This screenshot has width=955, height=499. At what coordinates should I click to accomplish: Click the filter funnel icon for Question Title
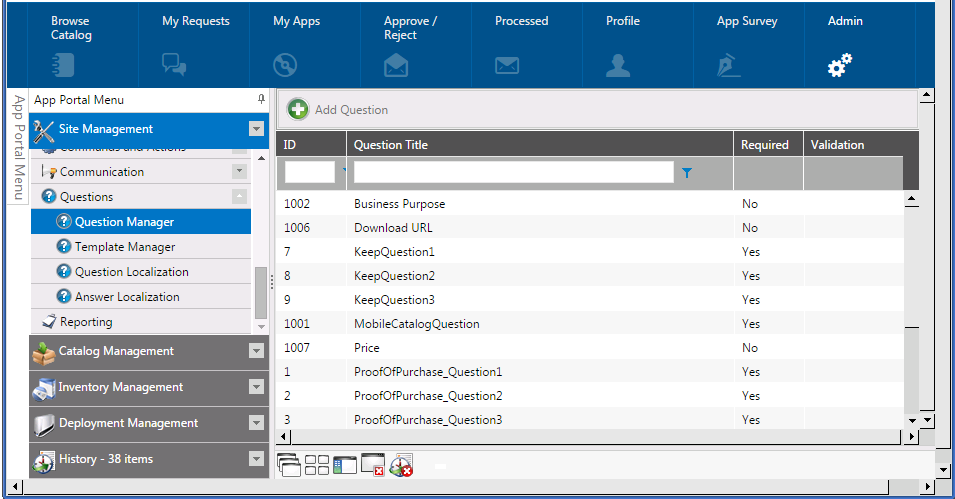[686, 173]
